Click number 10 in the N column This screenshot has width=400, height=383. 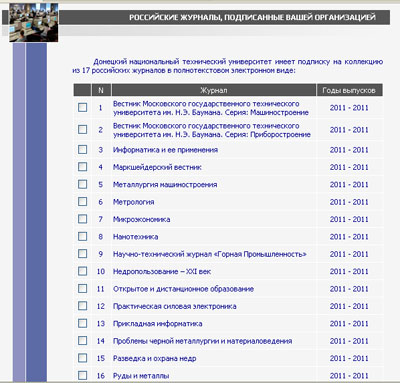tap(101, 271)
